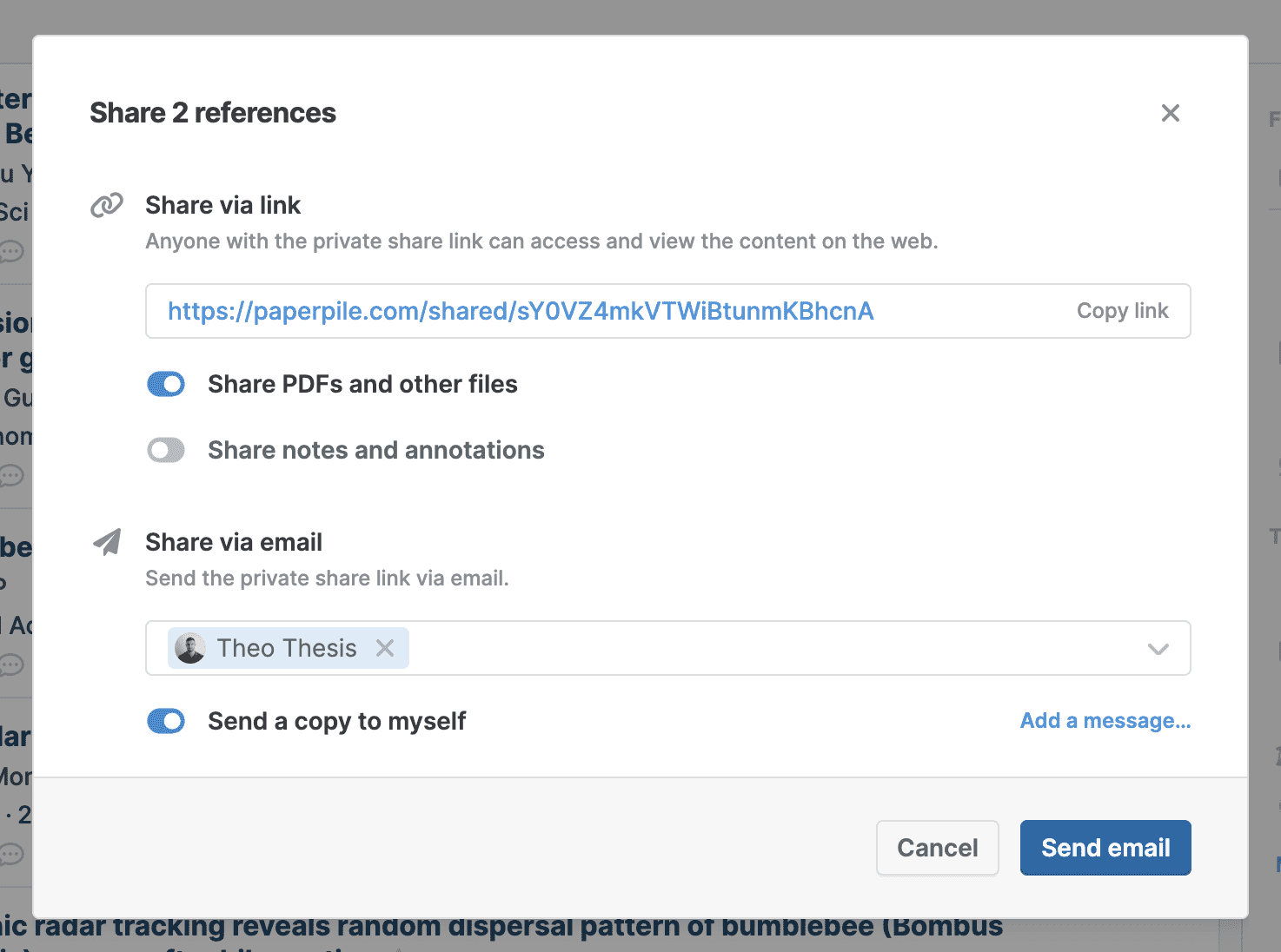Screen dimensions: 1281x952
Task: Open the paperpile.com shared URL
Action: tap(521, 311)
